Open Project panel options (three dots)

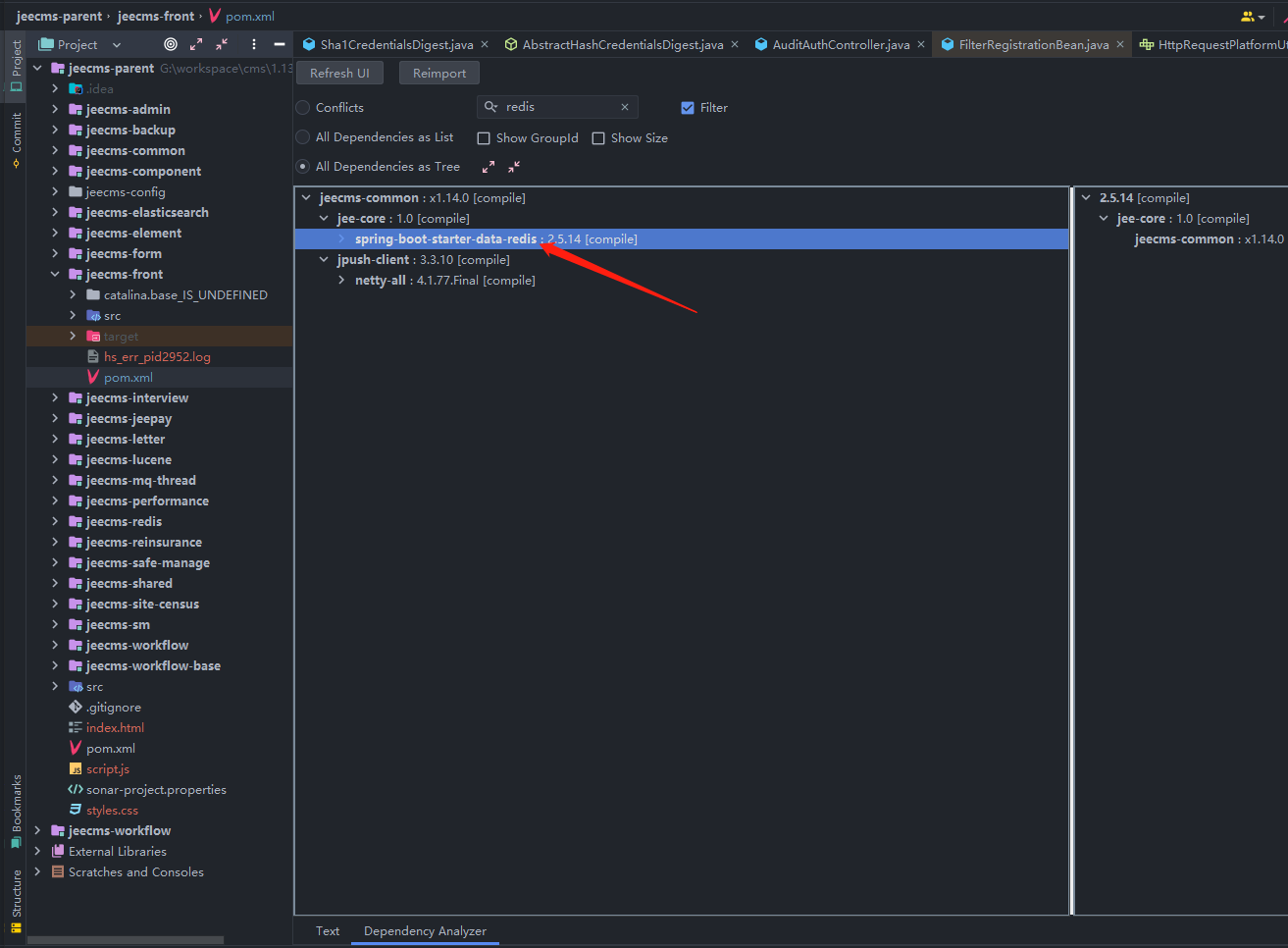[254, 44]
